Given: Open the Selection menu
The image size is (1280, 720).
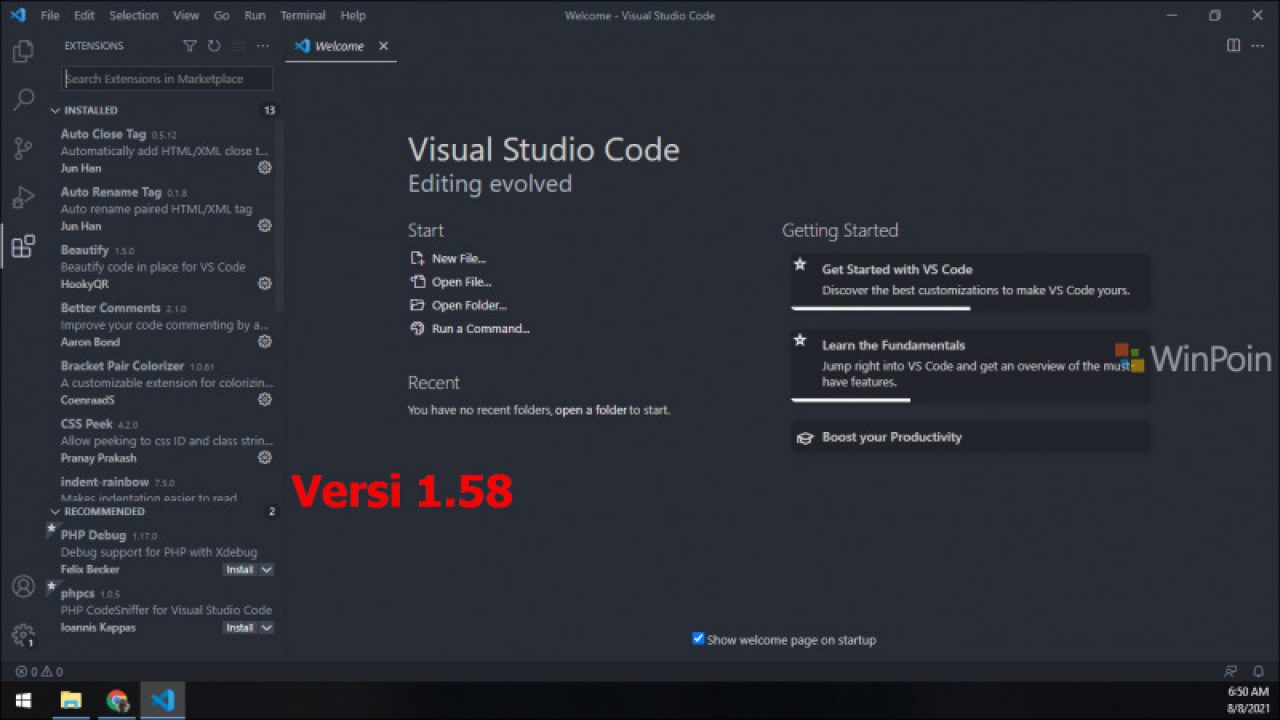Looking at the screenshot, I should pyautogui.click(x=134, y=15).
